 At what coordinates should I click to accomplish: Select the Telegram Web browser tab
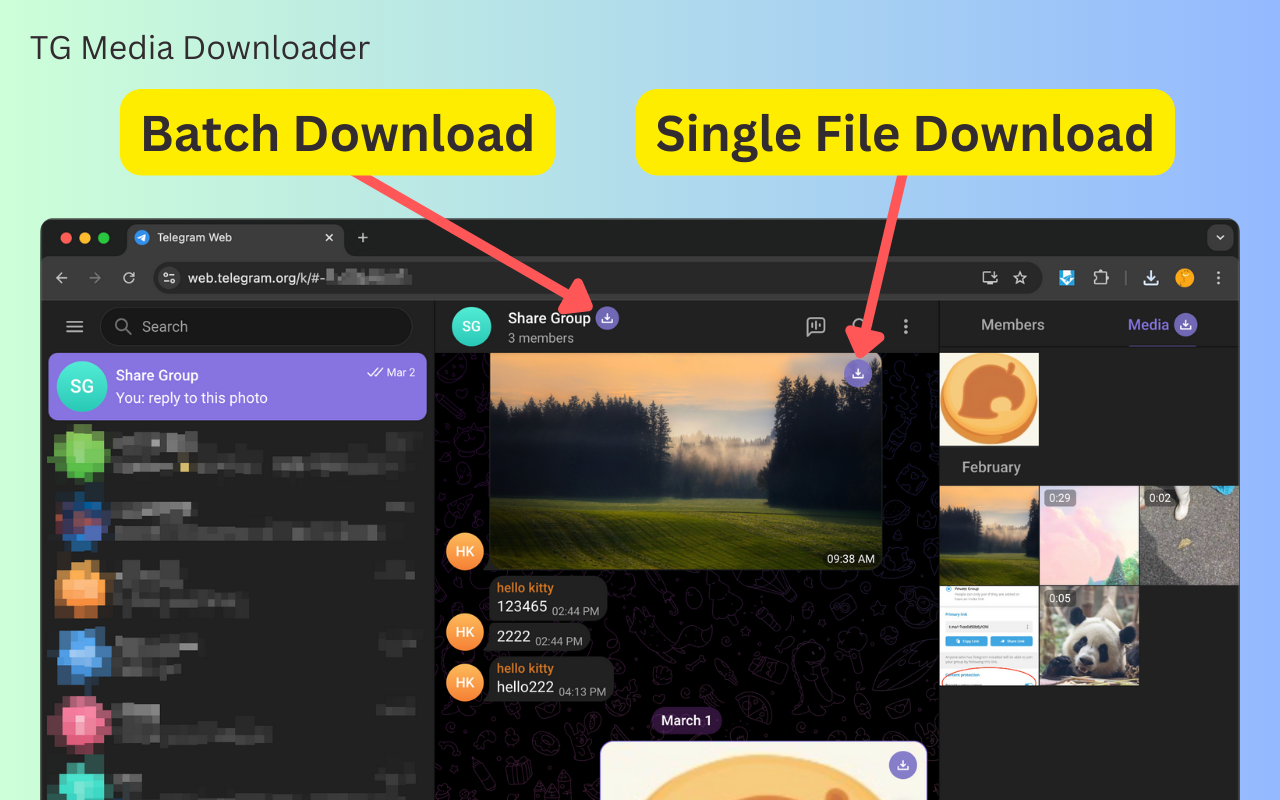tap(235, 238)
